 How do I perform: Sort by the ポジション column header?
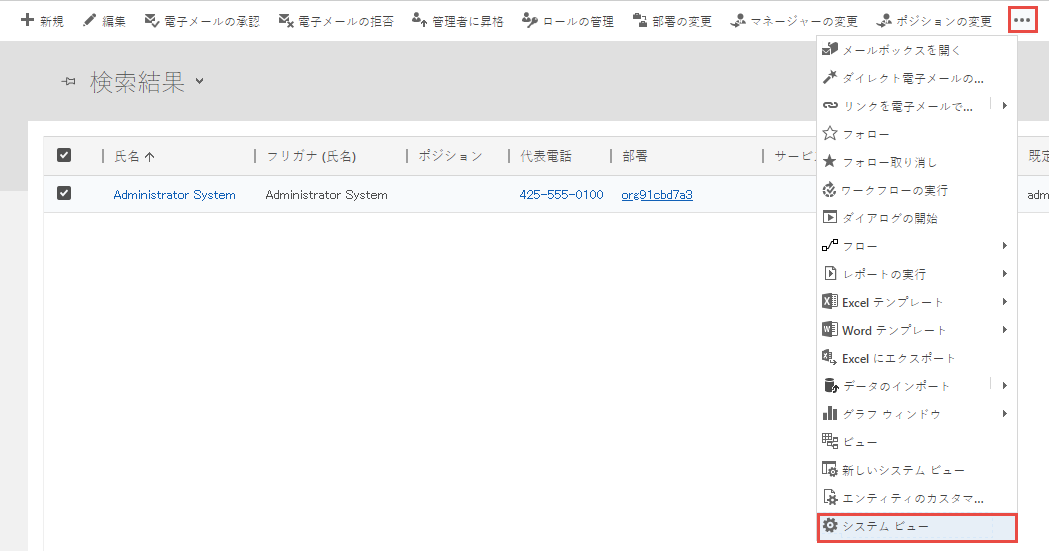[x=450, y=156]
